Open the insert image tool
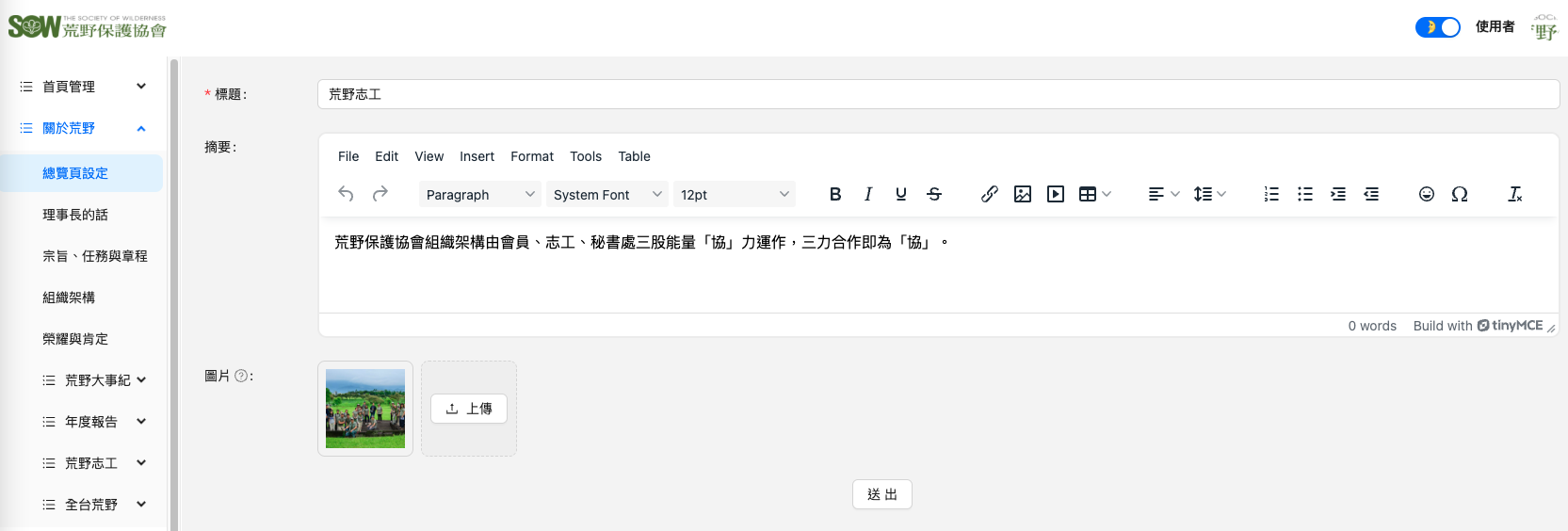Viewport: 1568px width, 531px height. pyautogui.click(x=1022, y=194)
